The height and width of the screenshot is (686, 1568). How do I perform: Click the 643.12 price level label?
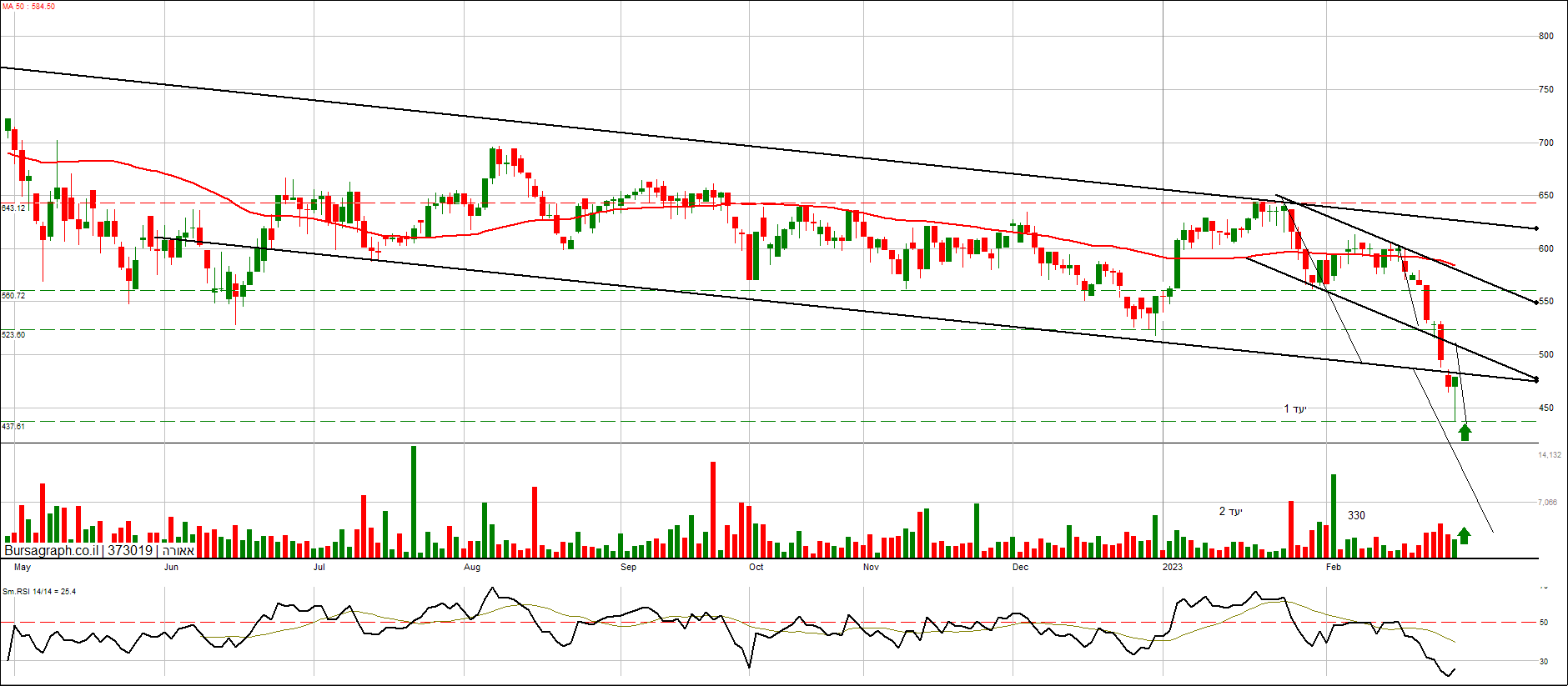click(13, 208)
